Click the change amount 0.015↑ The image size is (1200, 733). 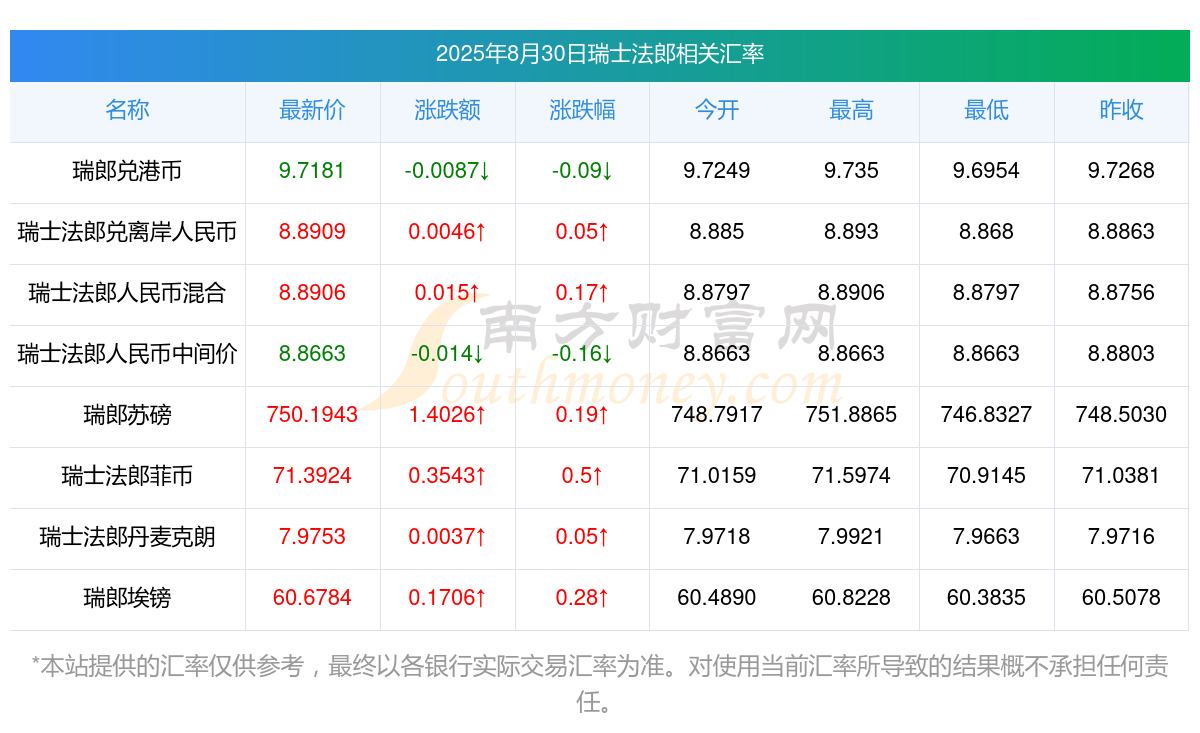tap(447, 293)
